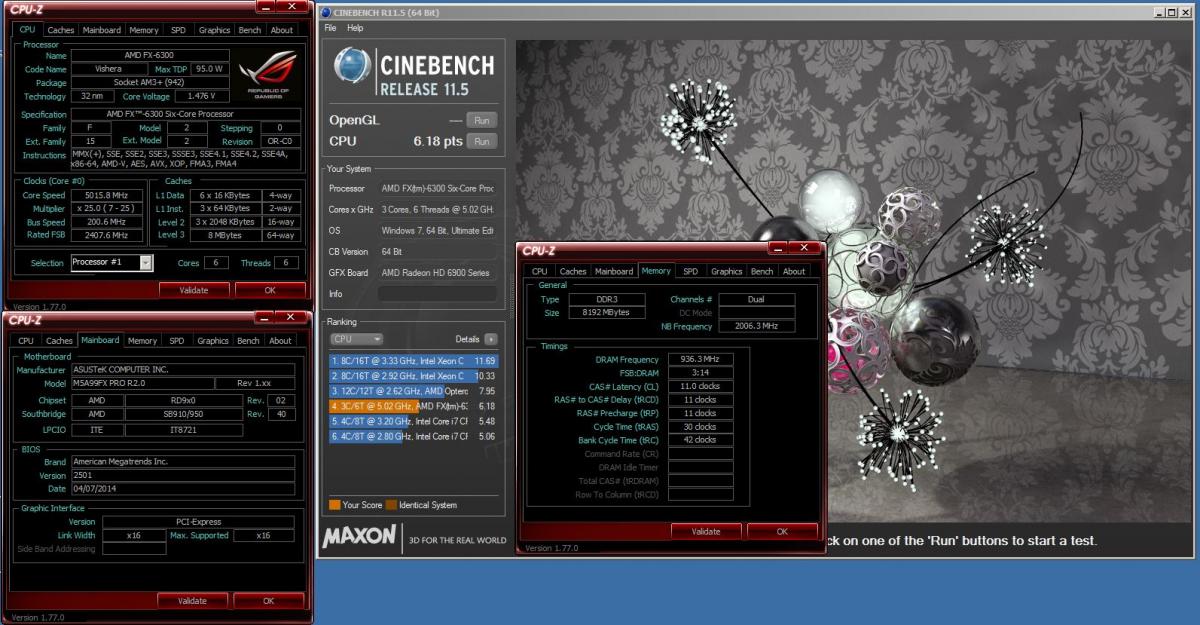1200x625 pixels.
Task: Select the orange 3C/6T AMD FX ranking row
Action: coord(413,406)
